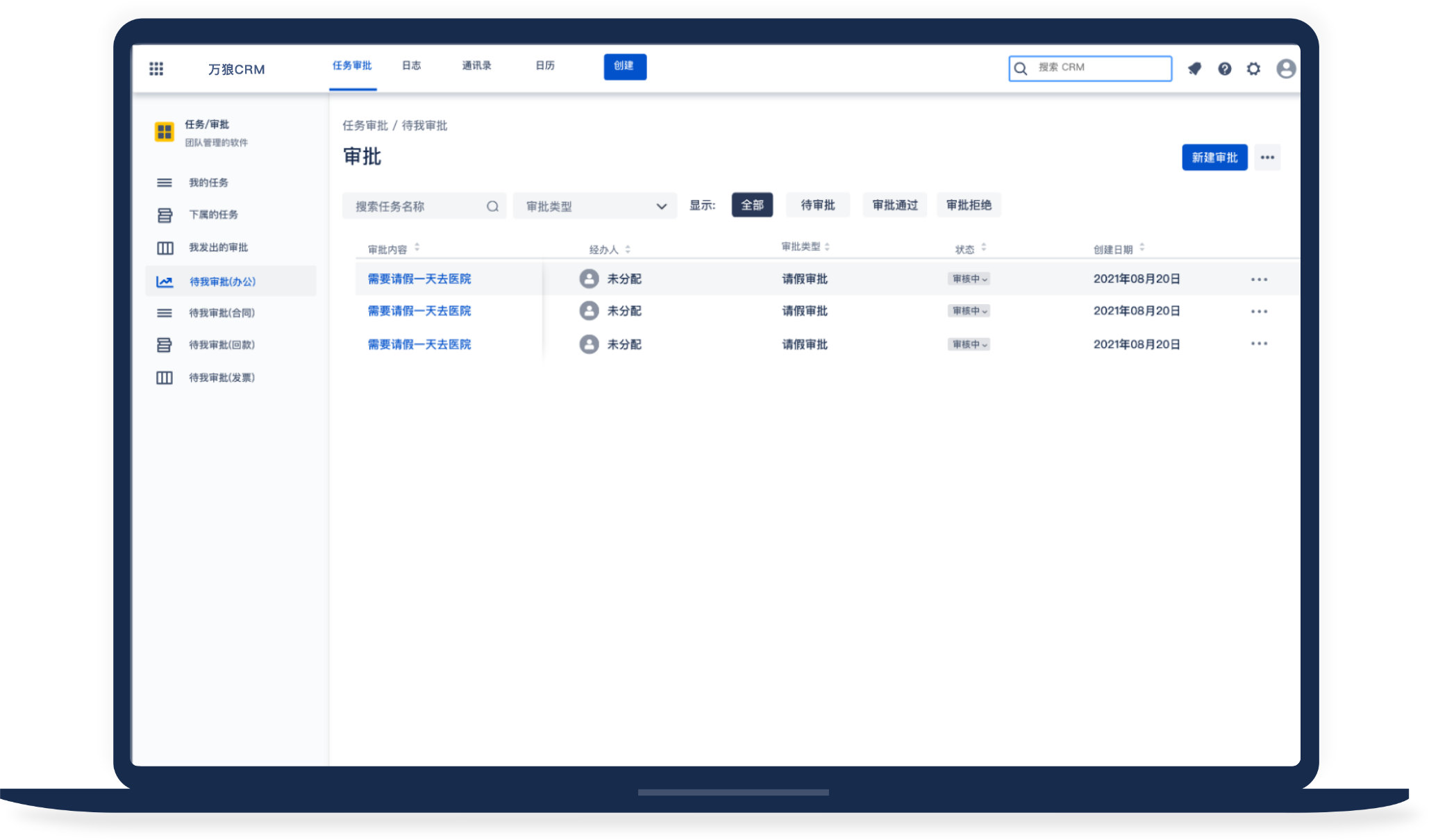Click the third row's assignee avatar icon
The width and height of the screenshot is (1429, 840).
(x=589, y=344)
